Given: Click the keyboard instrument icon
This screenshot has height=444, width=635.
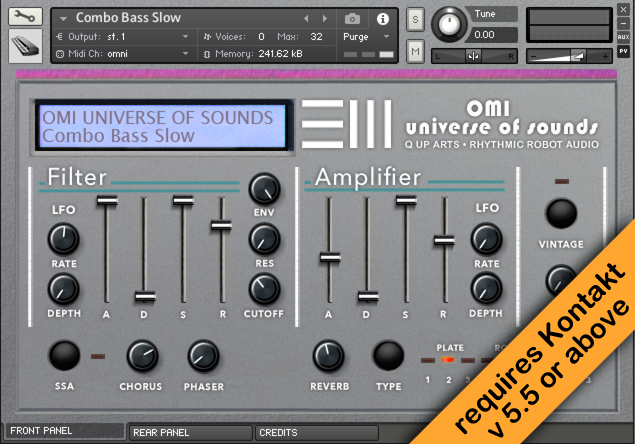Looking at the screenshot, I should pos(25,46).
